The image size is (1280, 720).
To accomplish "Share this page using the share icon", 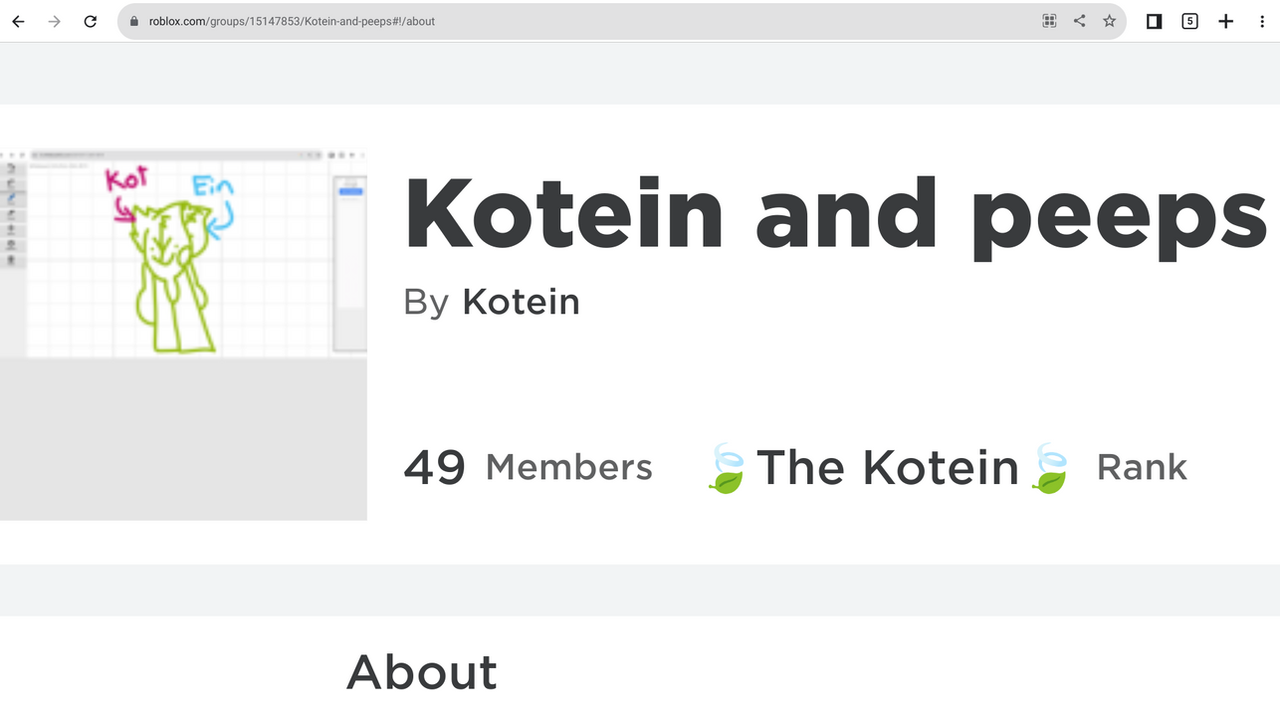I will pos(1079,21).
